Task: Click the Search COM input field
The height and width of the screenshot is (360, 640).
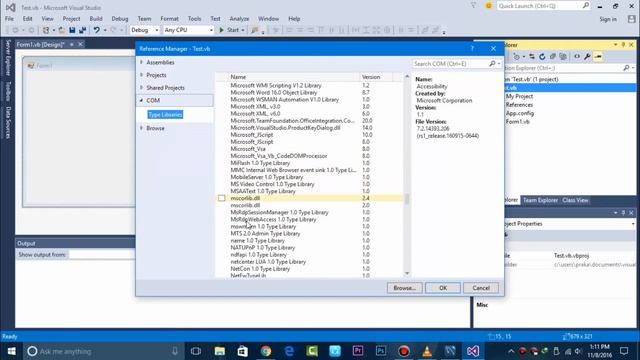Action: (450, 64)
